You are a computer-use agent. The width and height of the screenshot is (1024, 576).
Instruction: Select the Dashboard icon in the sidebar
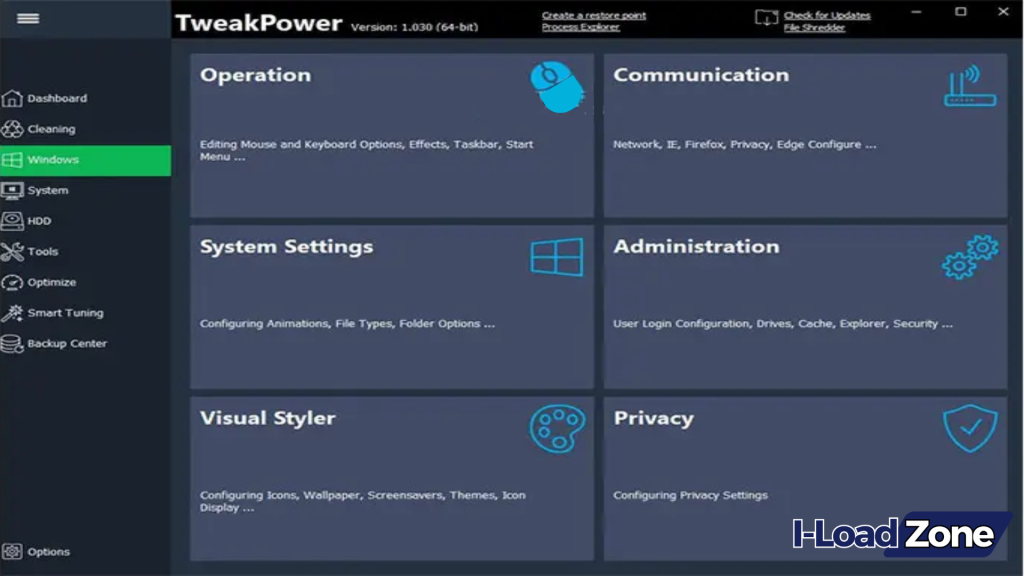pyautogui.click(x=14, y=98)
